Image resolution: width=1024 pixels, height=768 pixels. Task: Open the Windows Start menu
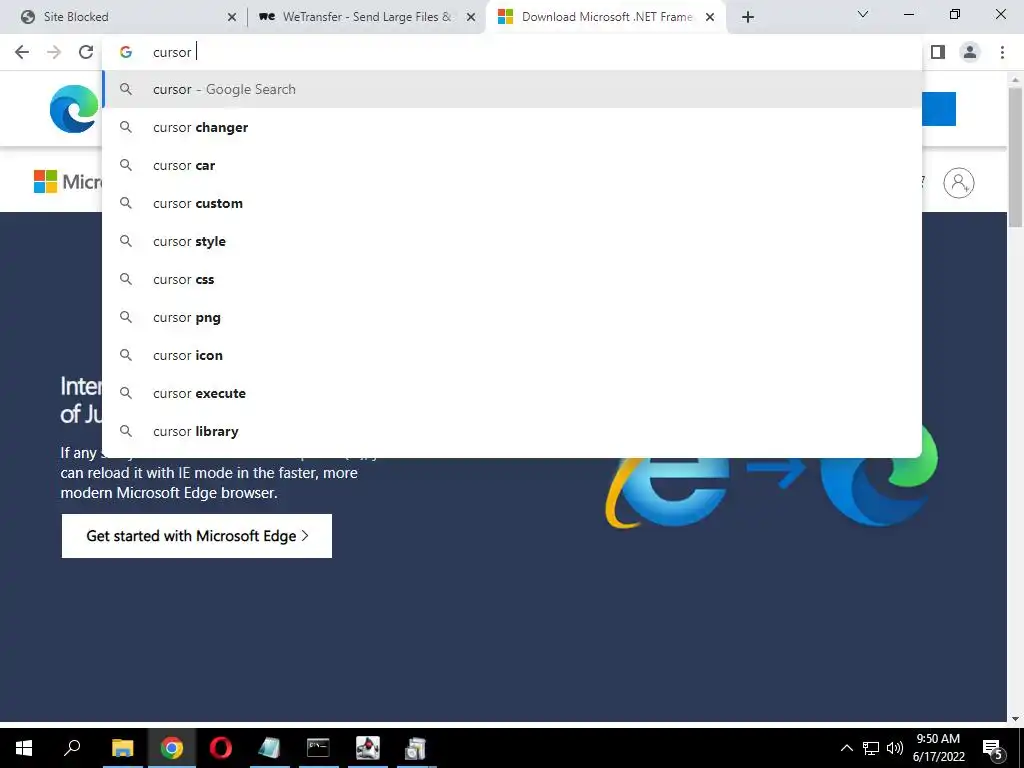[24, 748]
